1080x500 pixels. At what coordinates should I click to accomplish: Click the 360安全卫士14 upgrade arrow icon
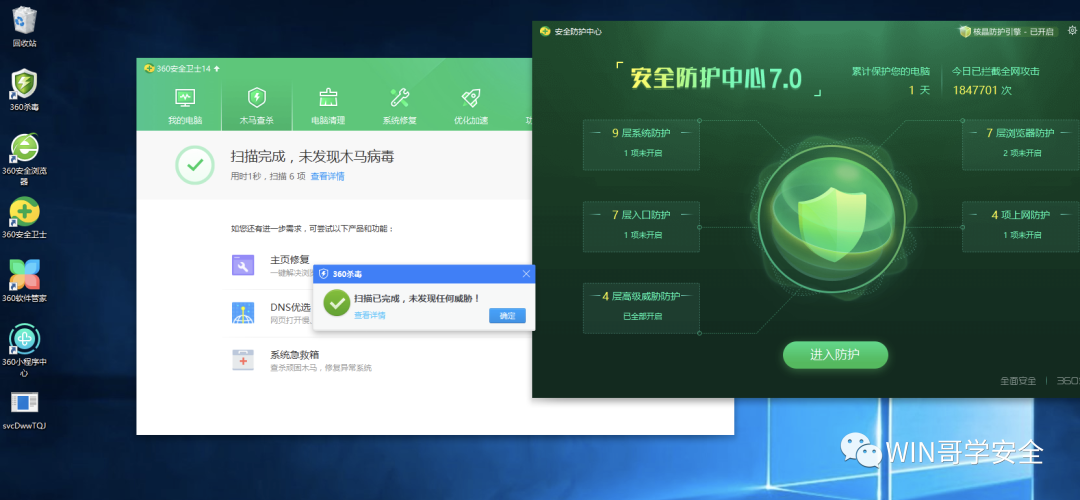coord(217,68)
